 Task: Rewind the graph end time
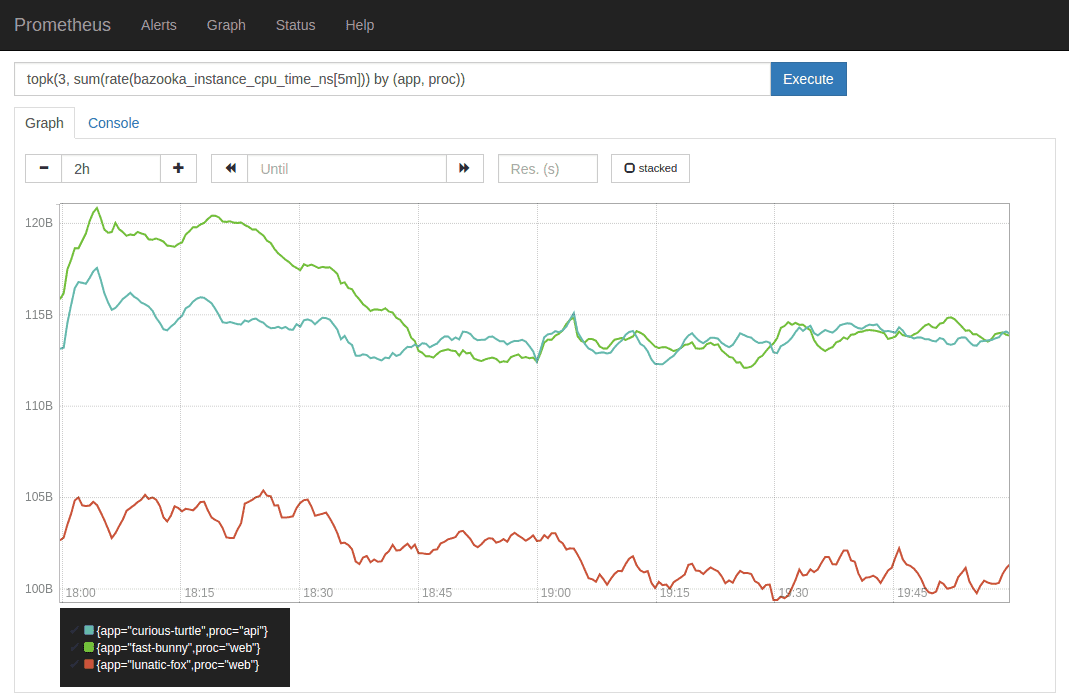[230, 169]
